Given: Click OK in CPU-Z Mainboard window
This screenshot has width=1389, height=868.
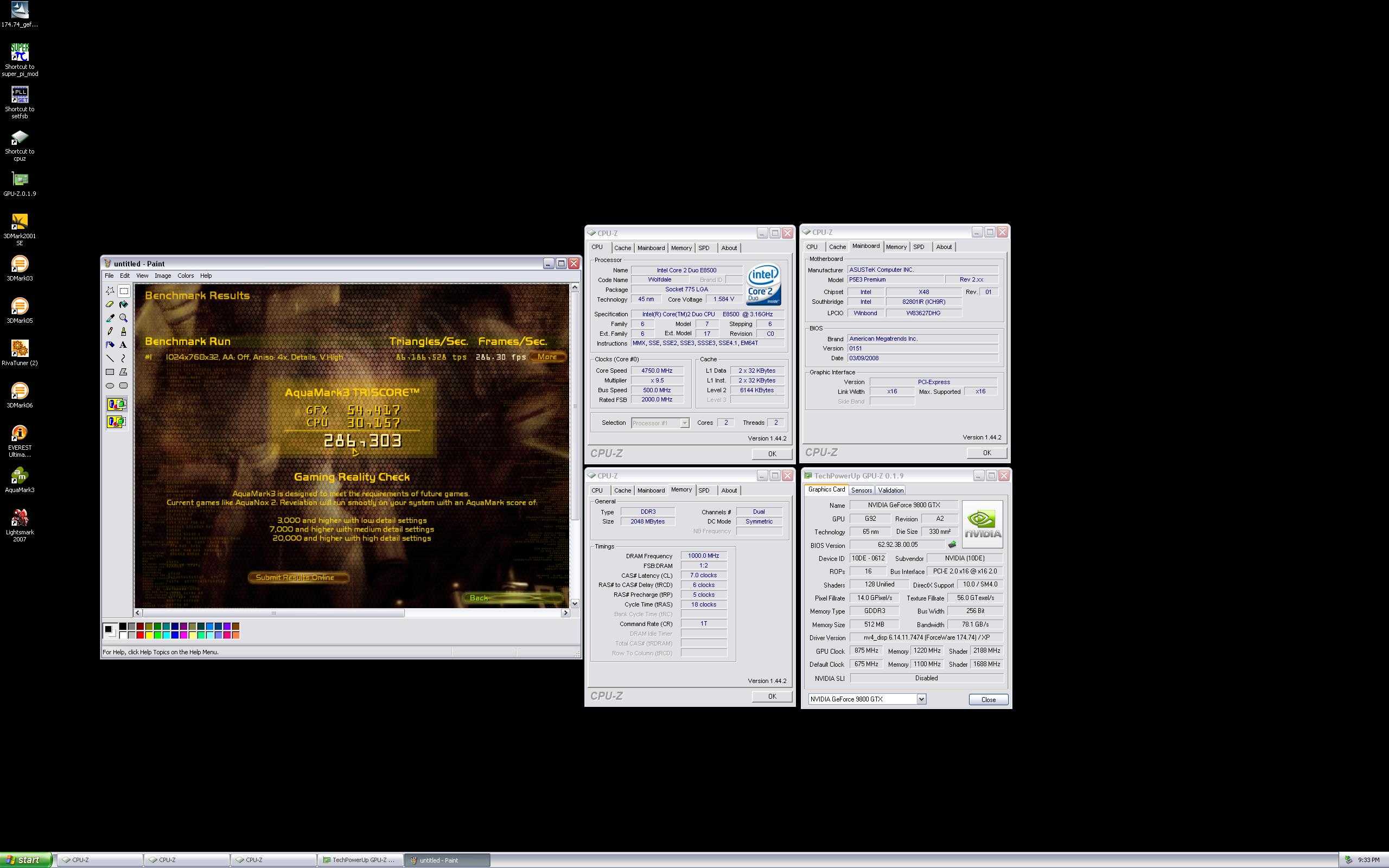Looking at the screenshot, I should point(986,452).
